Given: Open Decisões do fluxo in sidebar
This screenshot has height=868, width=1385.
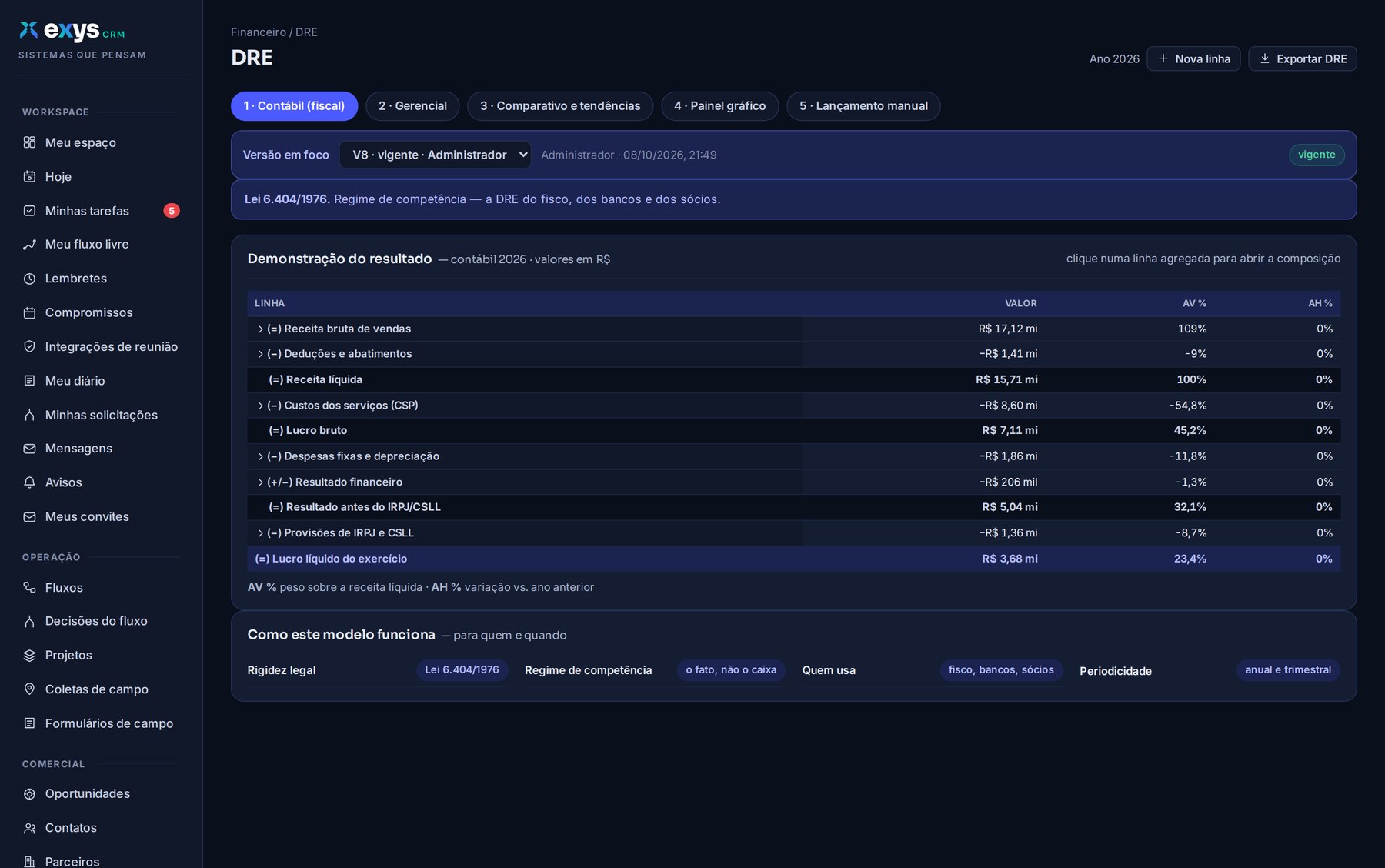Looking at the screenshot, I should pos(96,621).
